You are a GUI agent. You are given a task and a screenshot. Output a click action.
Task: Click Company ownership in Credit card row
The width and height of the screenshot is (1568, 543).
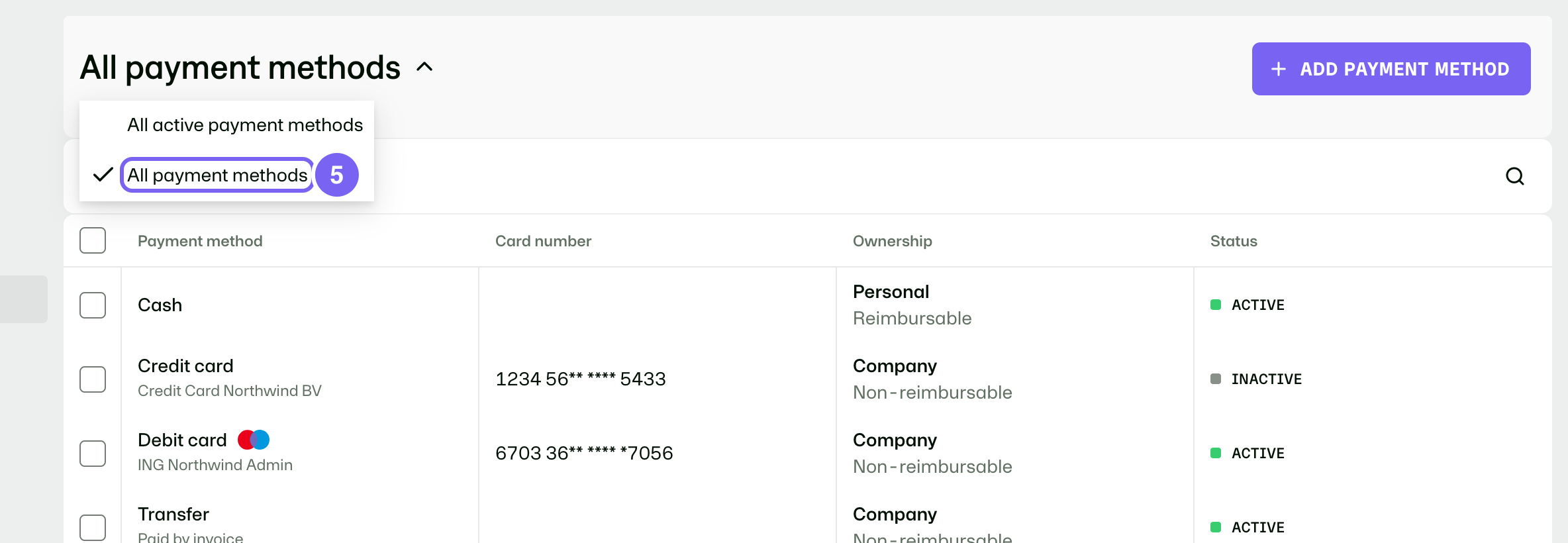pyautogui.click(x=895, y=366)
